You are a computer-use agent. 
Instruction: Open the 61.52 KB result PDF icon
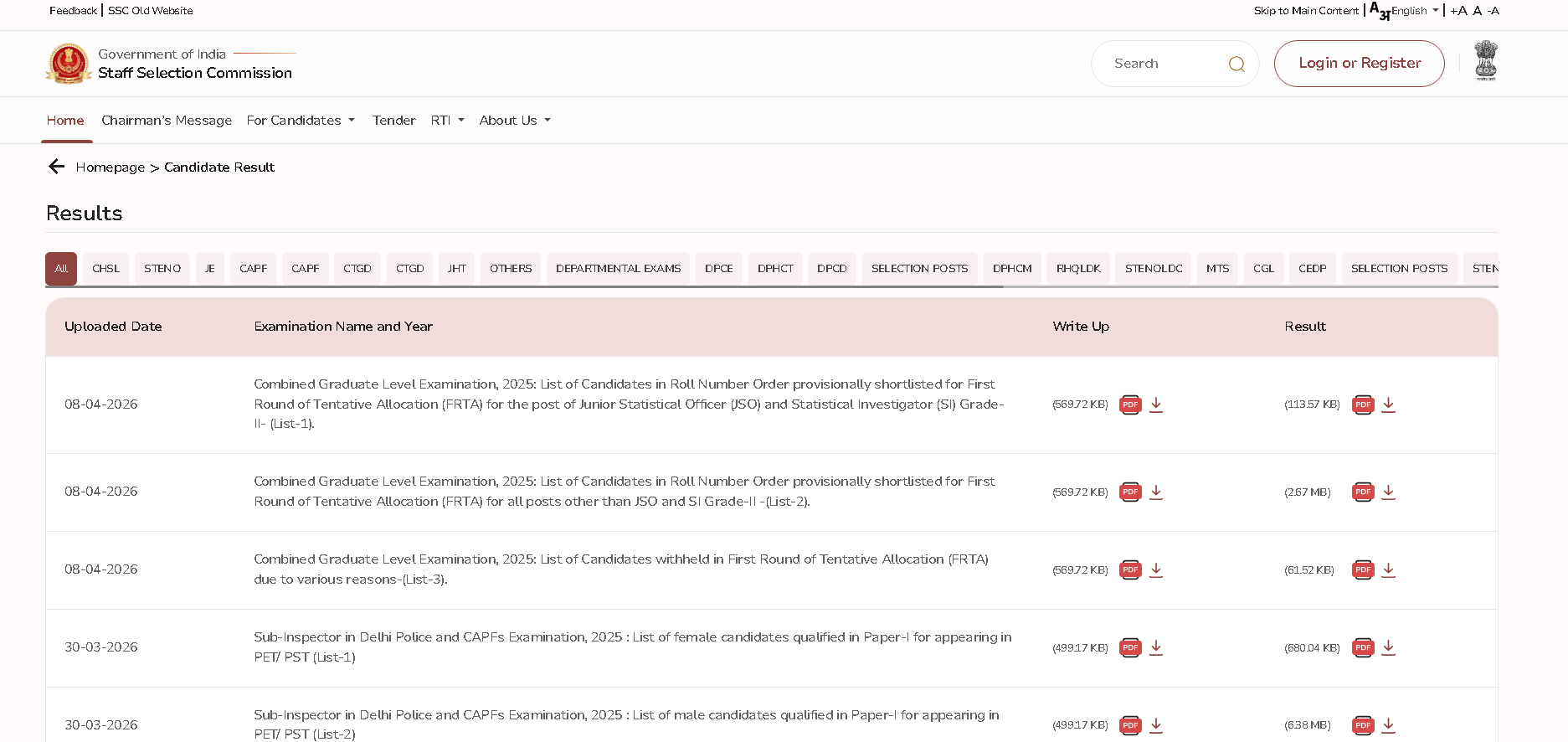click(x=1363, y=570)
